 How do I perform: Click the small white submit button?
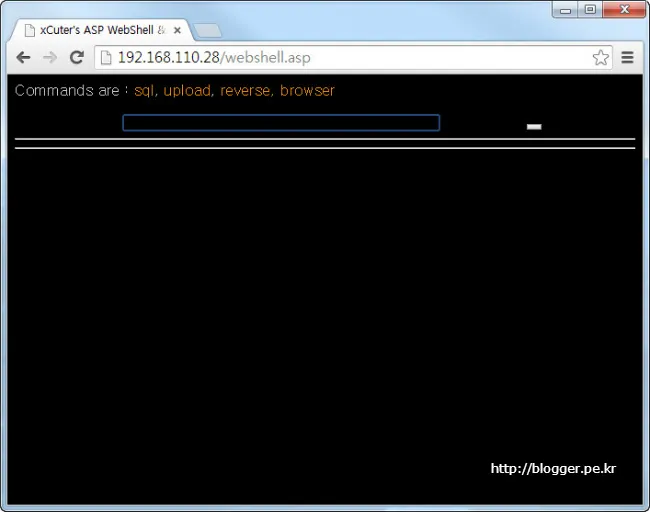534,127
